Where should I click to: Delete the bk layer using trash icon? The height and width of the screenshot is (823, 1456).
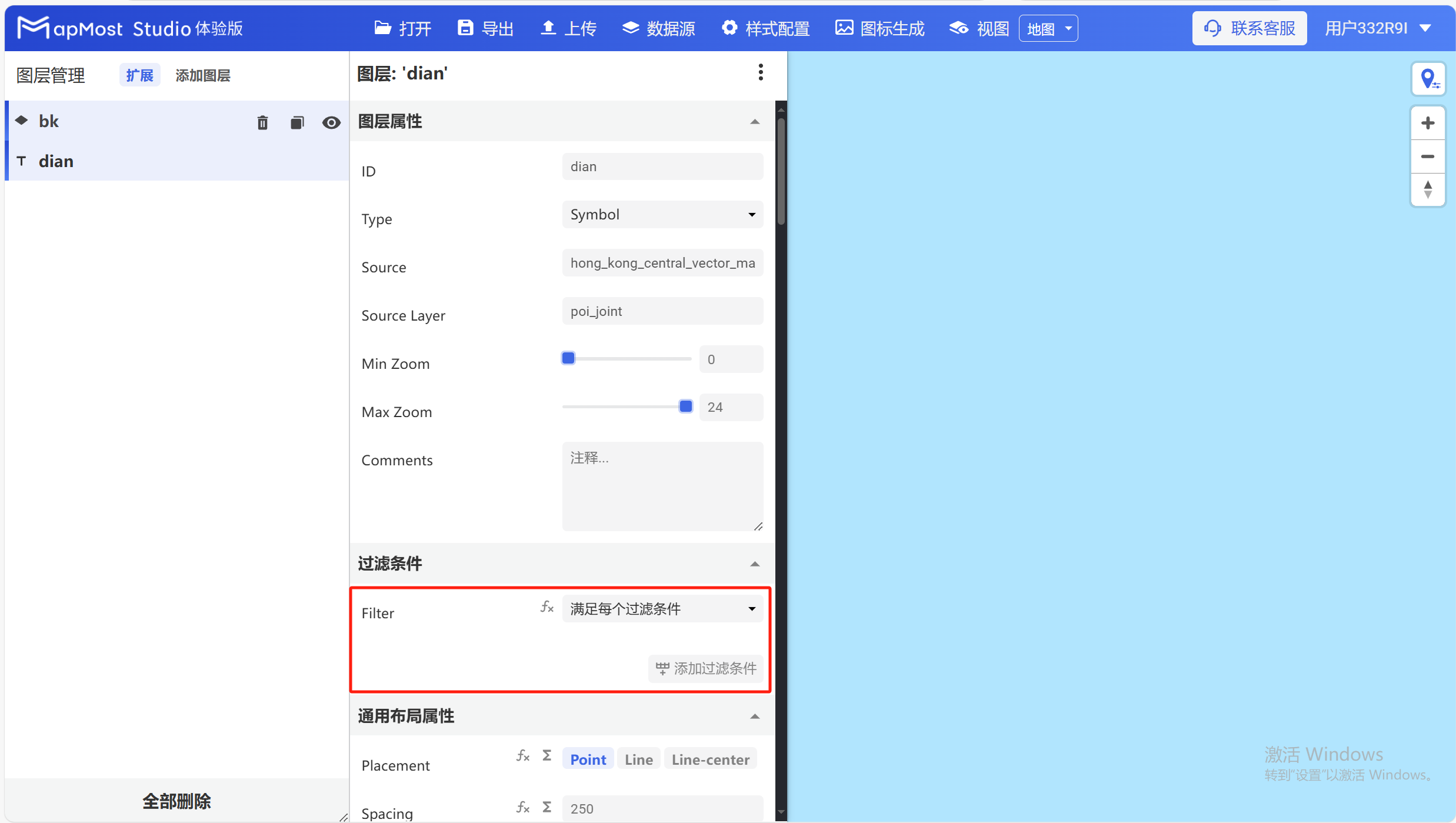click(x=262, y=122)
